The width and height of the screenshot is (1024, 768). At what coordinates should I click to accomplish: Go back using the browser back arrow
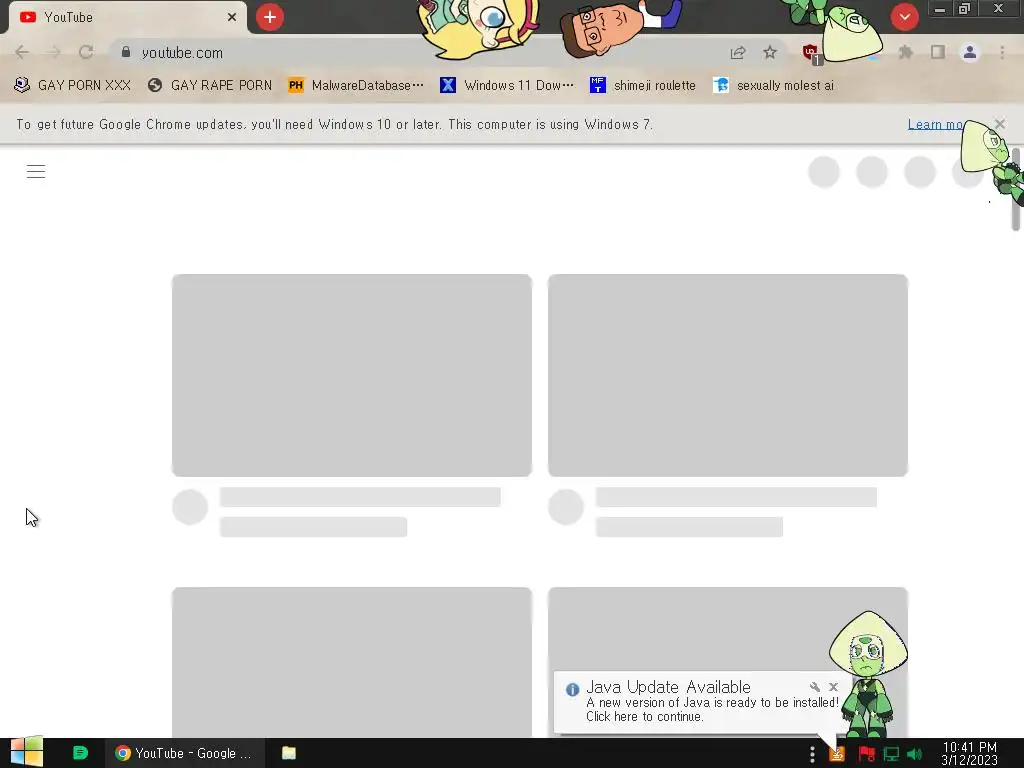[22, 52]
